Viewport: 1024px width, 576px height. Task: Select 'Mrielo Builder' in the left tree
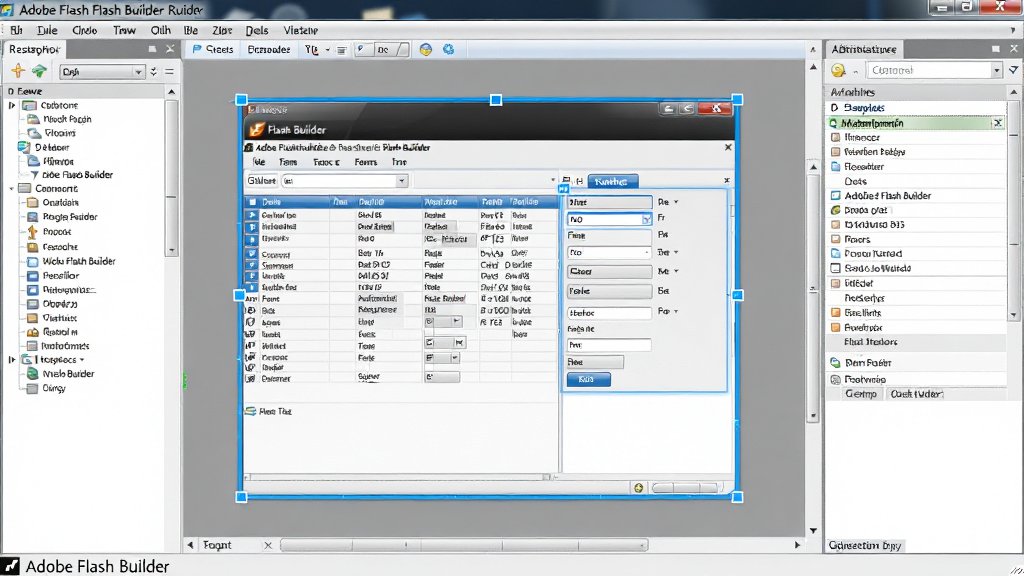(x=68, y=374)
